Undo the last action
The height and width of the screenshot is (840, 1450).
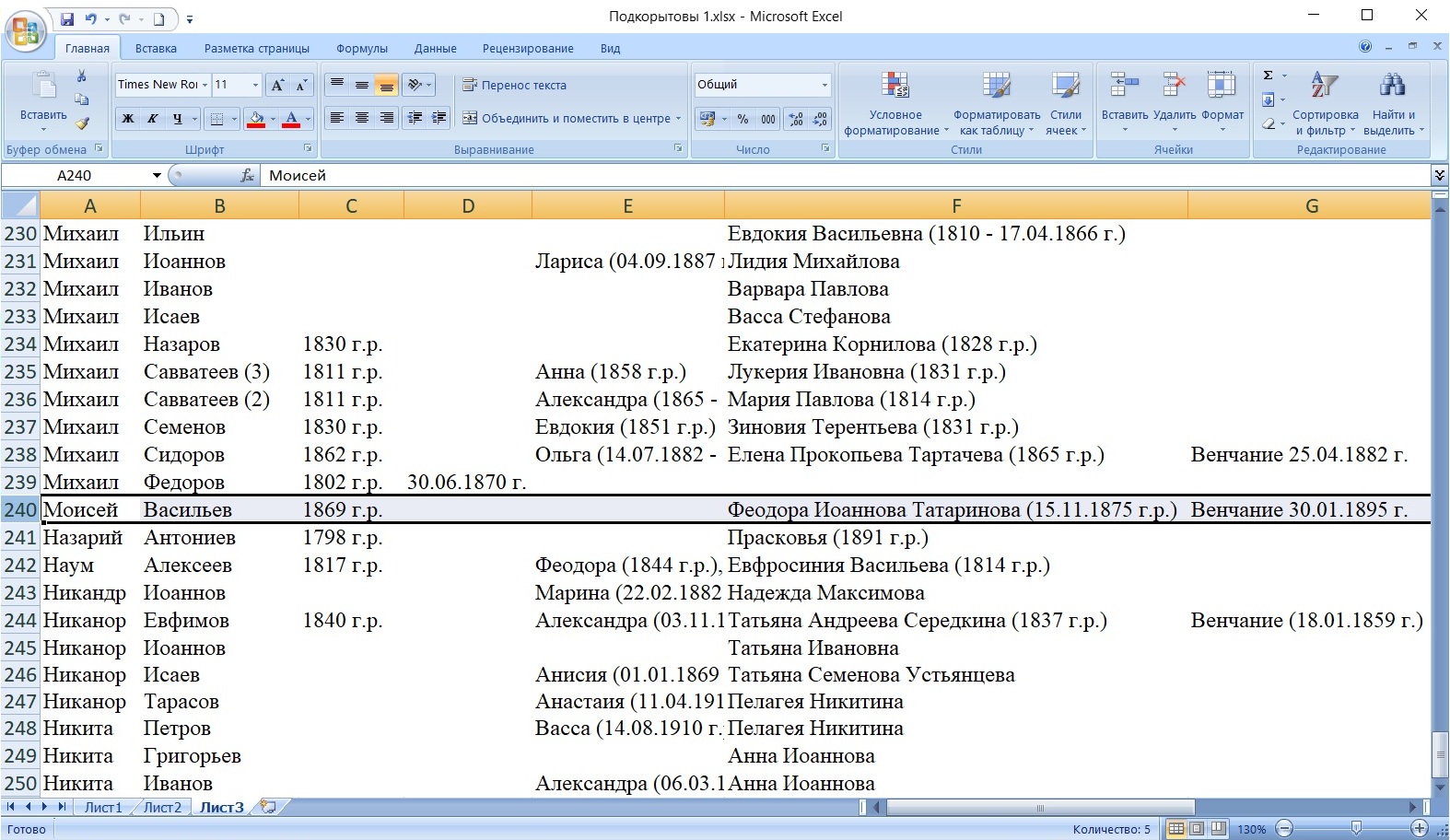90,18
